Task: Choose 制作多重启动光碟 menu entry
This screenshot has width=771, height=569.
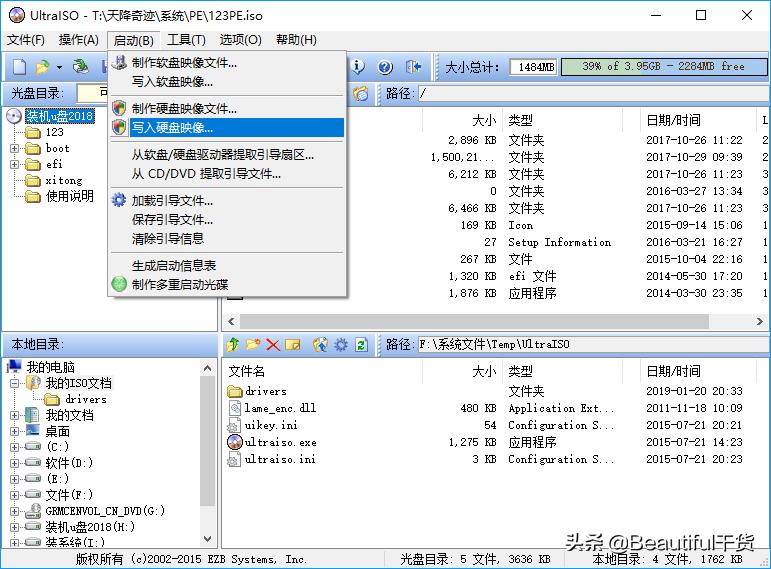Action: pyautogui.click(x=227, y=284)
